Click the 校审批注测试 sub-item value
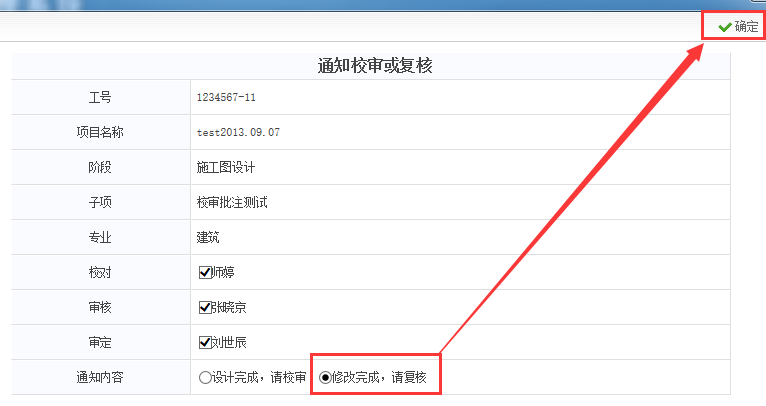 coord(232,202)
